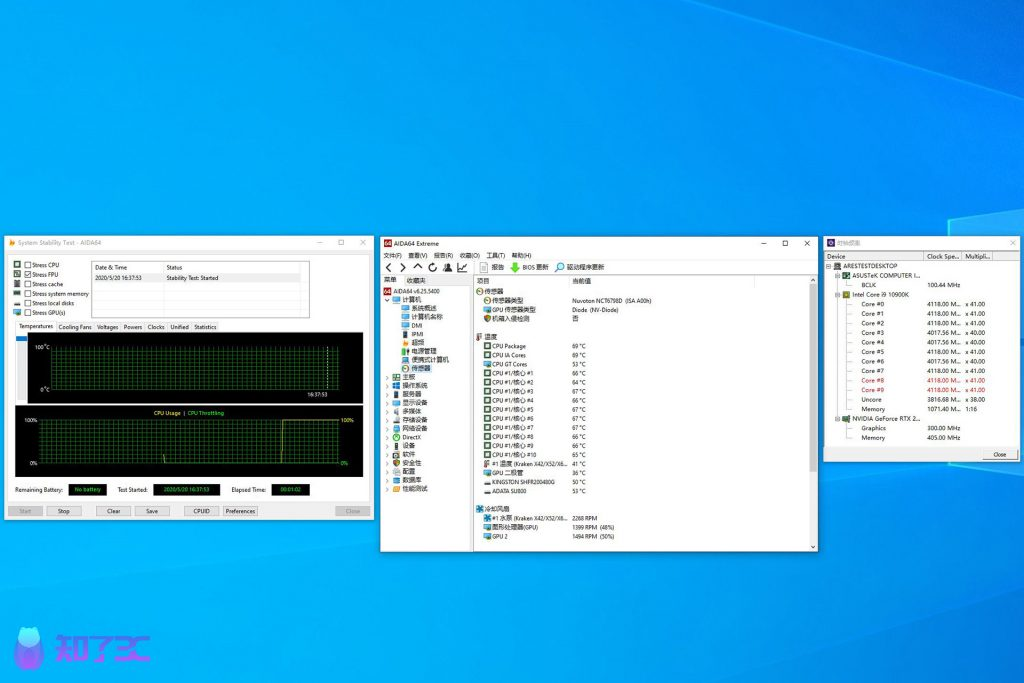The width and height of the screenshot is (1024, 683).
Task: Select 传感器 sensor node in the tree
Action: click(x=416, y=368)
